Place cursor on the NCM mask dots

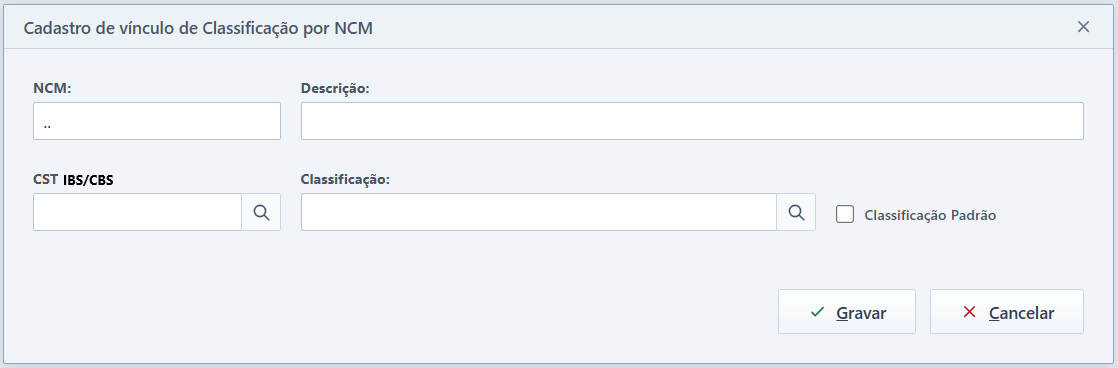pos(46,126)
